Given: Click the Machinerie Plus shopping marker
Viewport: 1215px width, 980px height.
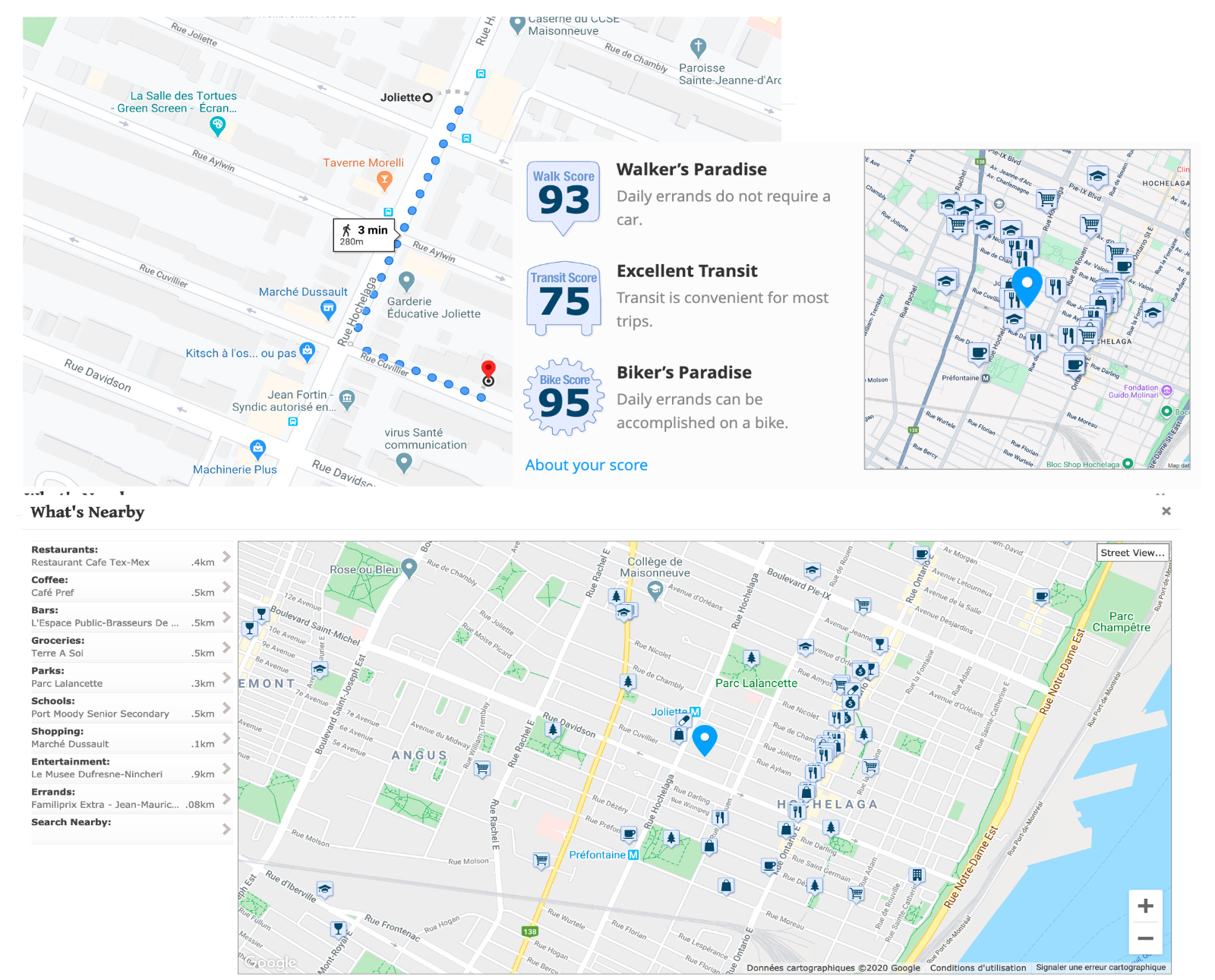Looking at the screenshot, I should (258, 449).
